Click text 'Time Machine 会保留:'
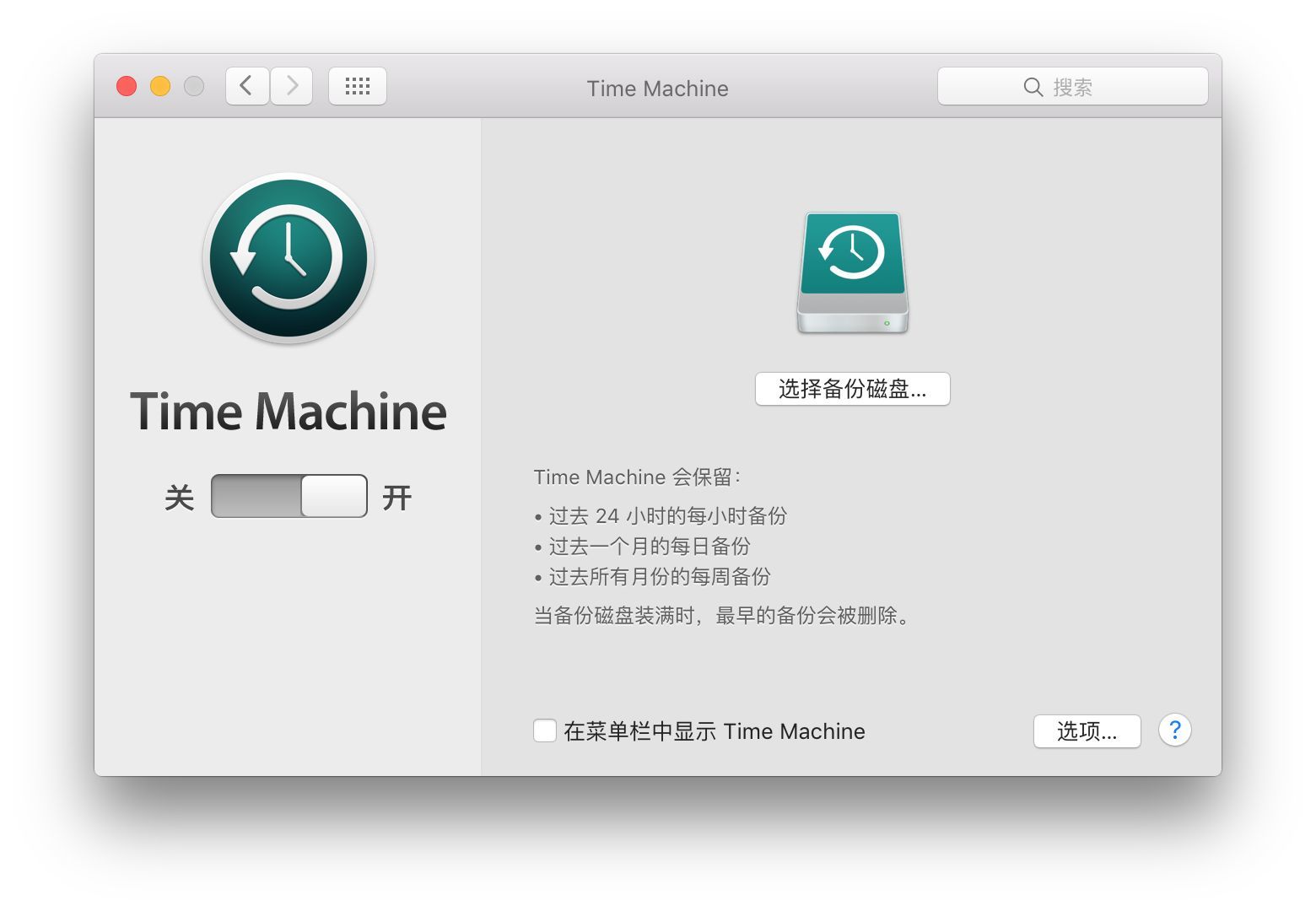1316x911 pixels. (638, 477)
